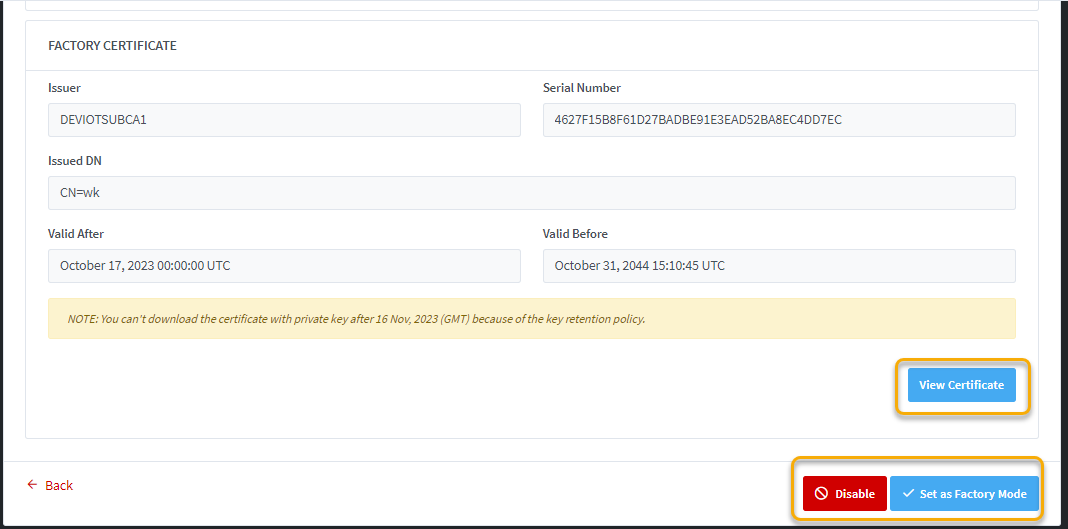Click the Set as Factory Mode text
The image size is (1068, 529).
[x=973, y=494]
